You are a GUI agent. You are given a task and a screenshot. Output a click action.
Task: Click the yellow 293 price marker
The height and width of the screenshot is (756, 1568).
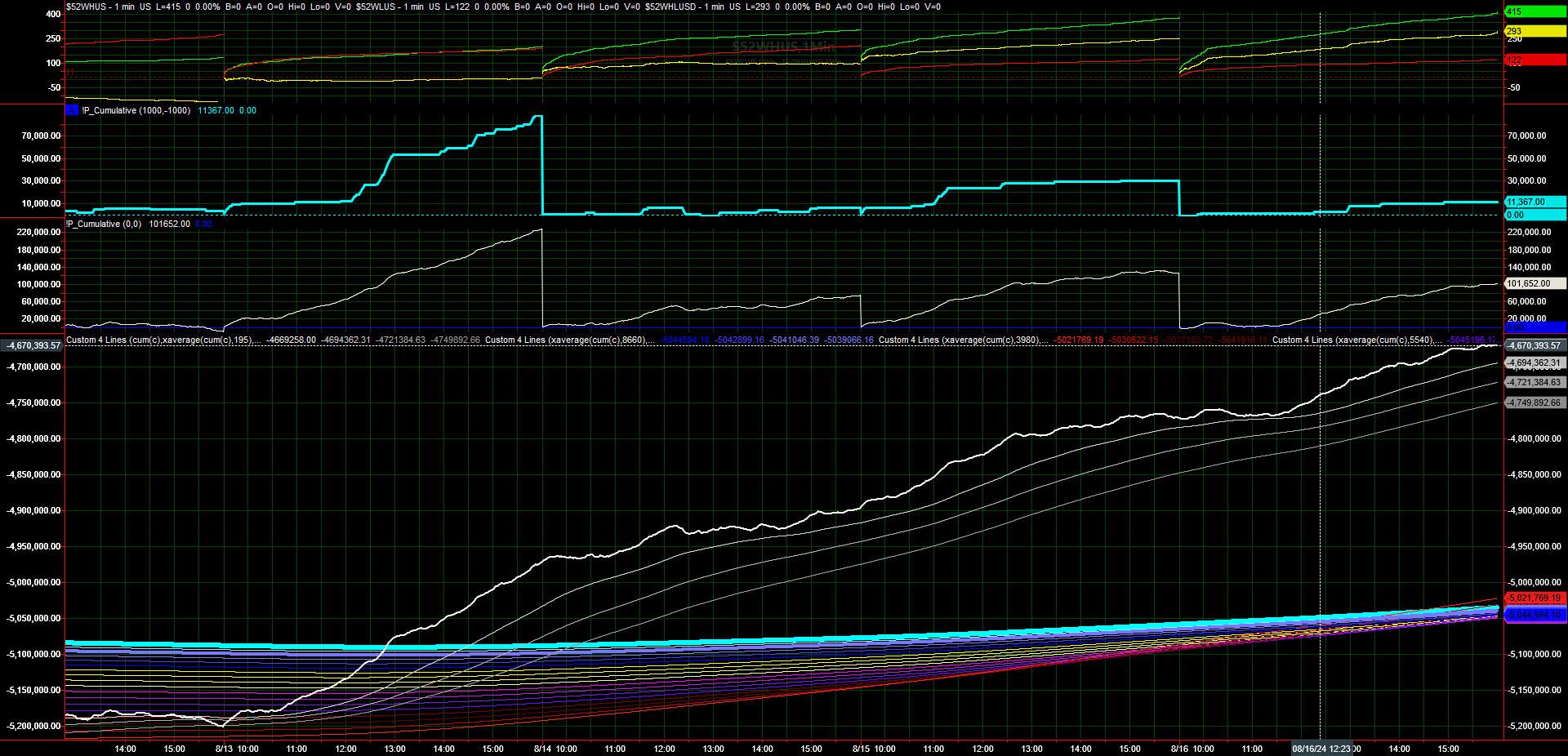[x=1534, y=31]
